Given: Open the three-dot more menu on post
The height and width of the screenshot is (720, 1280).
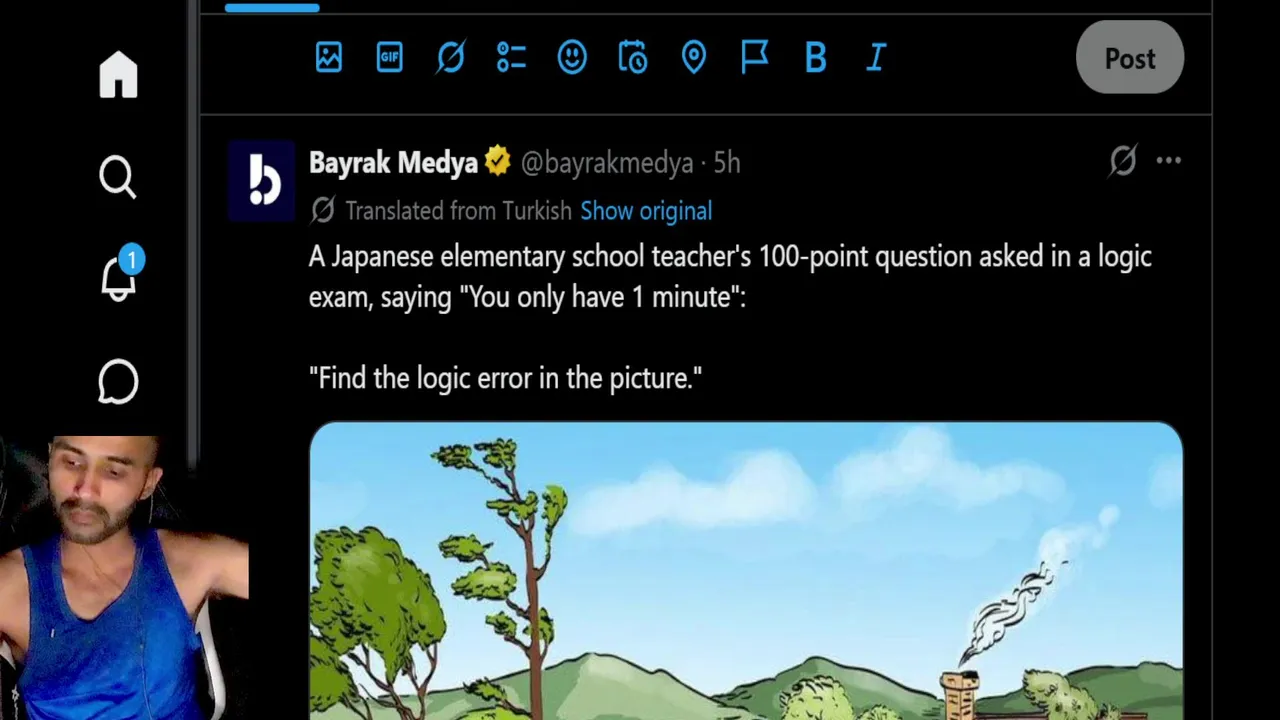Looking at the screenshot, I should click(1168, 160).
